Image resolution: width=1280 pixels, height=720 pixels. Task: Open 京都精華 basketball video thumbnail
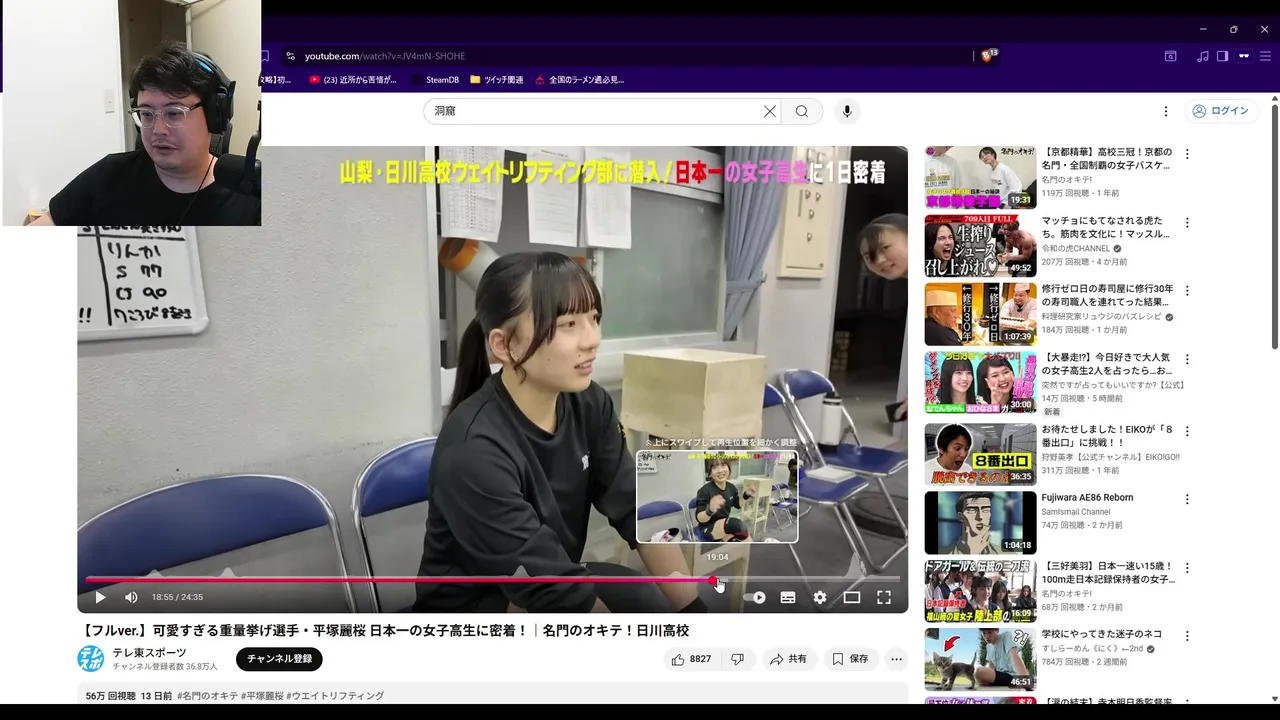coord(980,177)
